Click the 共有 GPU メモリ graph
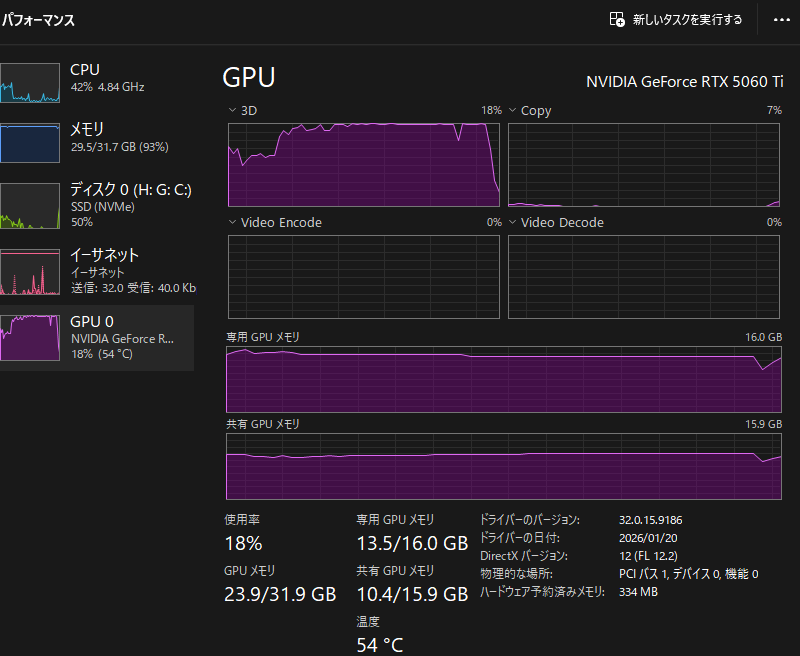Screen dimensions: 800x656 pos(504,466)
